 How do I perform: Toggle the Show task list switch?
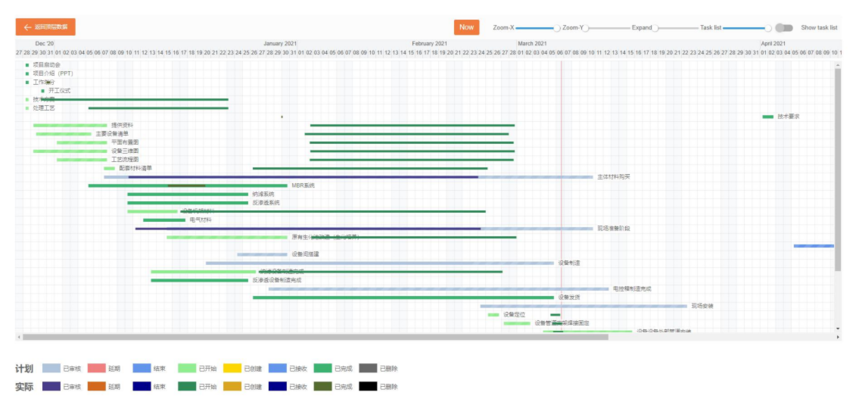(x=783, y=28)
